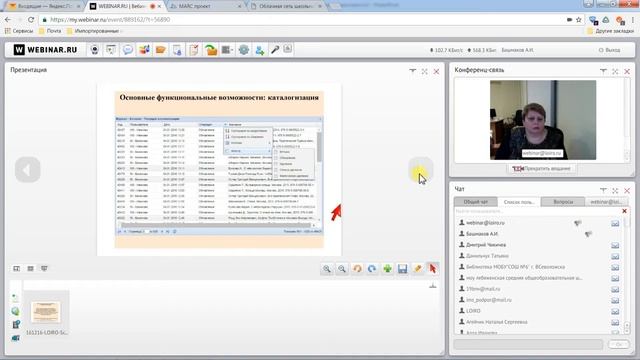Click the small upload arrow toolbar icon
This screenshot has height=360, width=640.
287,49
